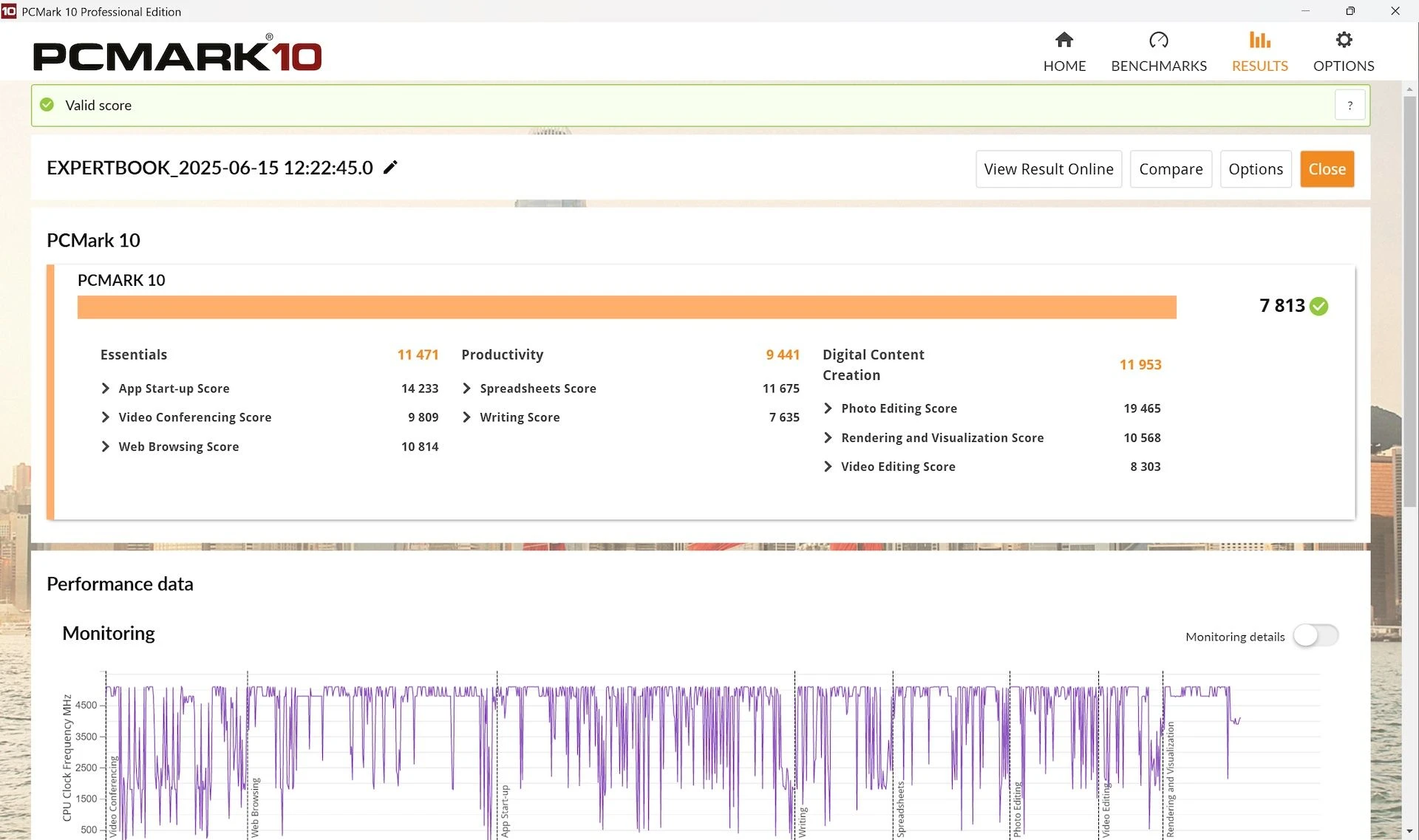Click the Compare button

point(1171,169)
